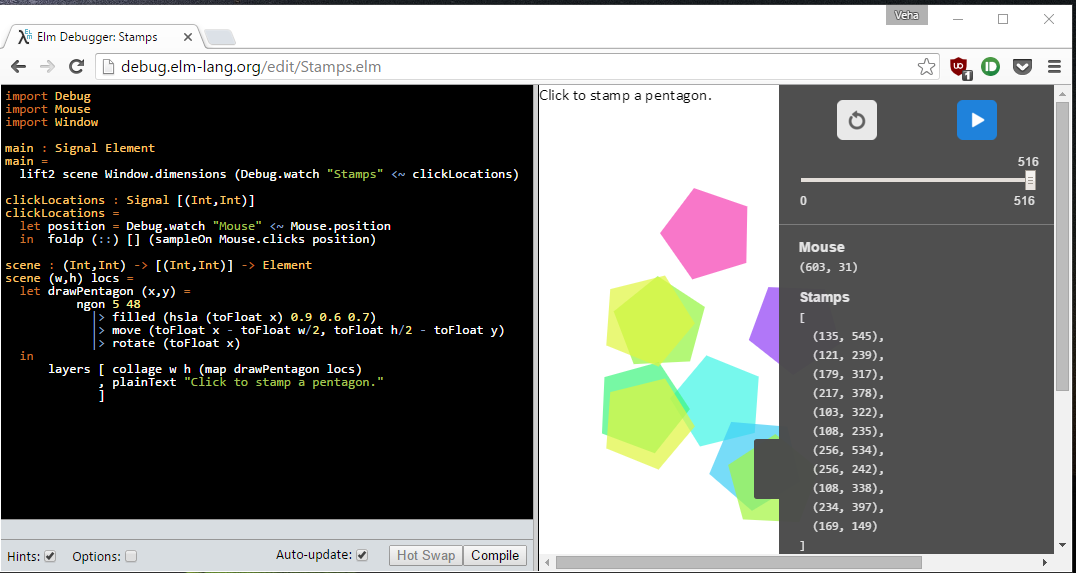Click the horizontal scrollbar left arrow

[547, 563]
